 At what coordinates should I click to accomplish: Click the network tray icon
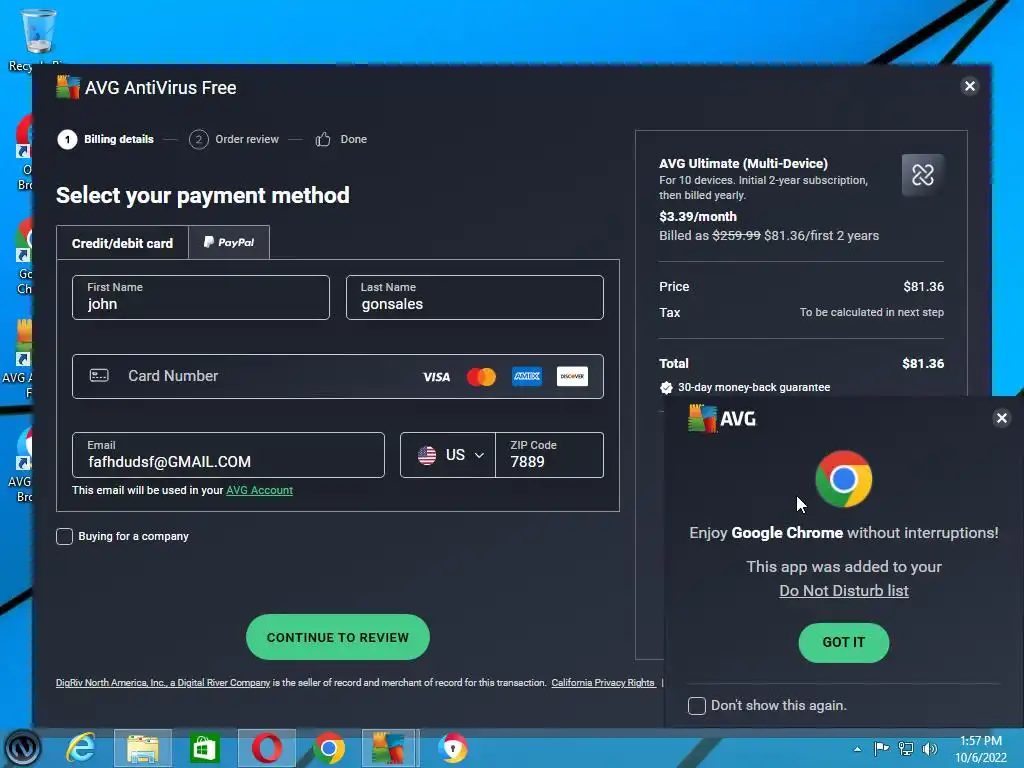coord(906,748)
